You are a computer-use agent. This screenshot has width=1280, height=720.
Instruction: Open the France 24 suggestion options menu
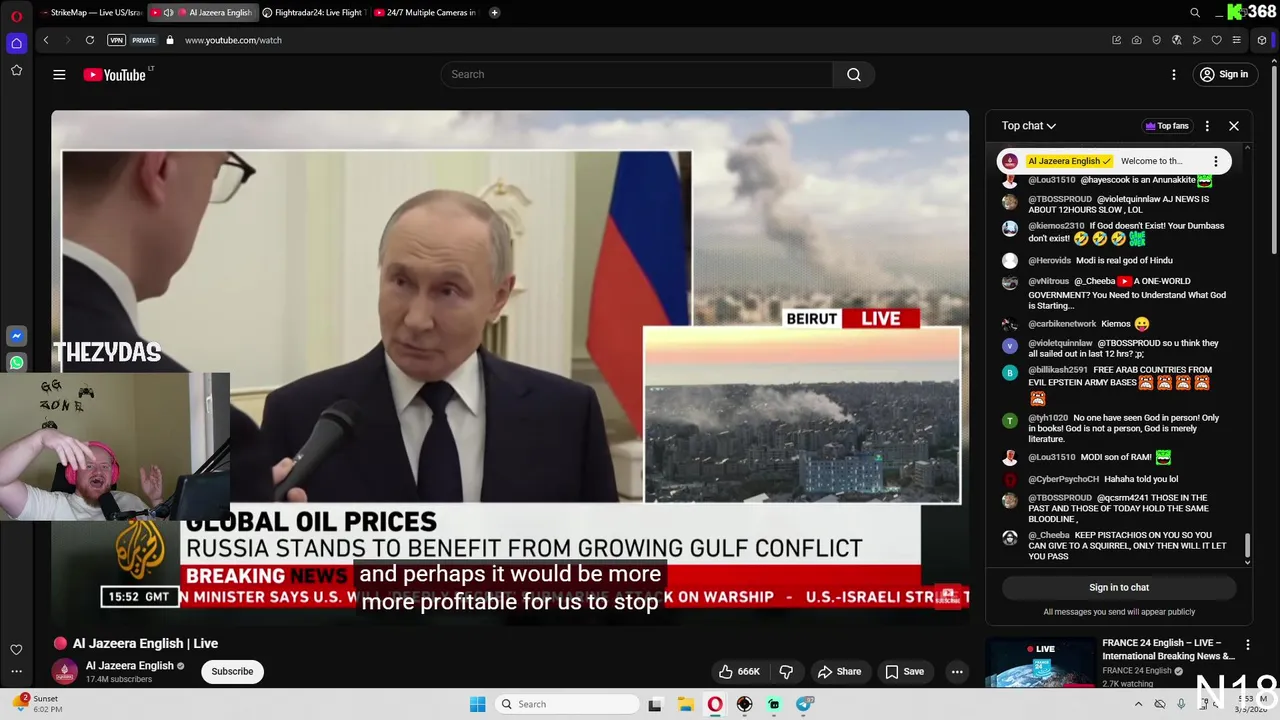(1248, 645)
